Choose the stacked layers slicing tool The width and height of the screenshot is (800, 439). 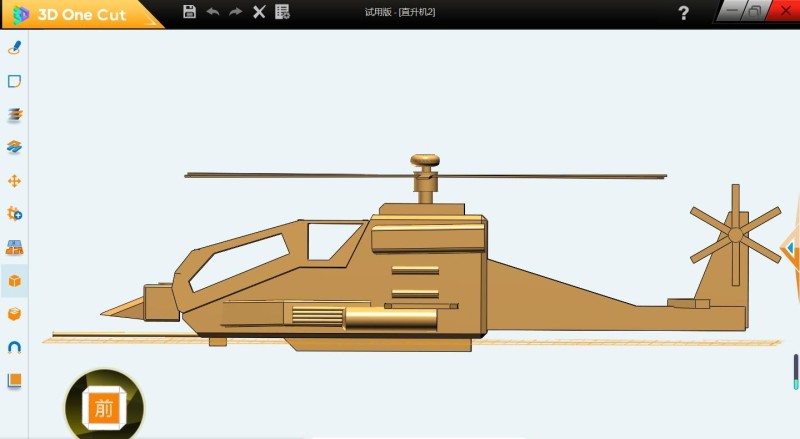point(15,114)
